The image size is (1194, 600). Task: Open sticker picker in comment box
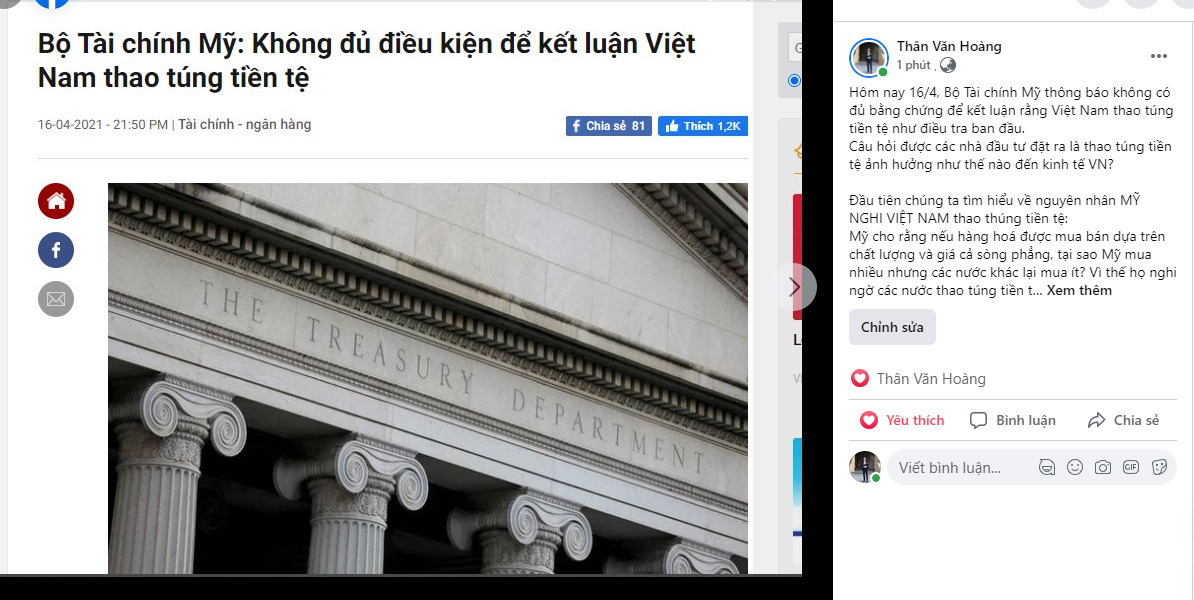click(1159, 468)
